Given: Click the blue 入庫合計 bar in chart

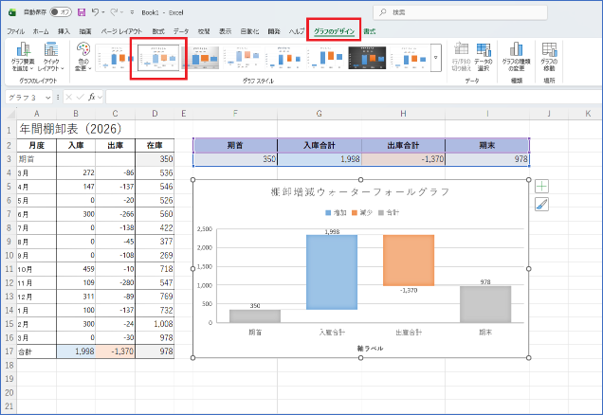Looking at the screenshot, I should pyautogui.click(x=332, y=272).
